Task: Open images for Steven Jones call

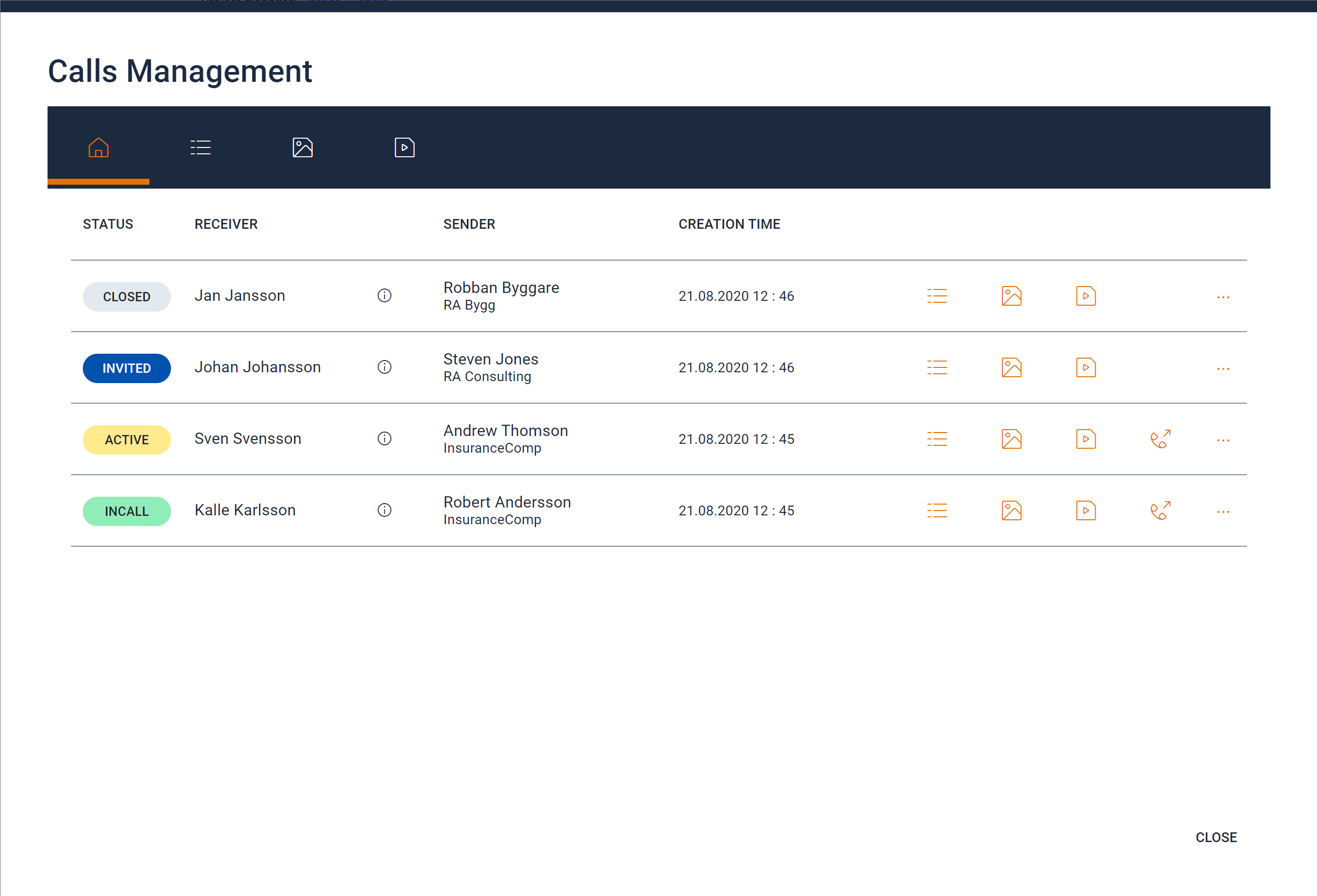Action: tap(1011, 367)
